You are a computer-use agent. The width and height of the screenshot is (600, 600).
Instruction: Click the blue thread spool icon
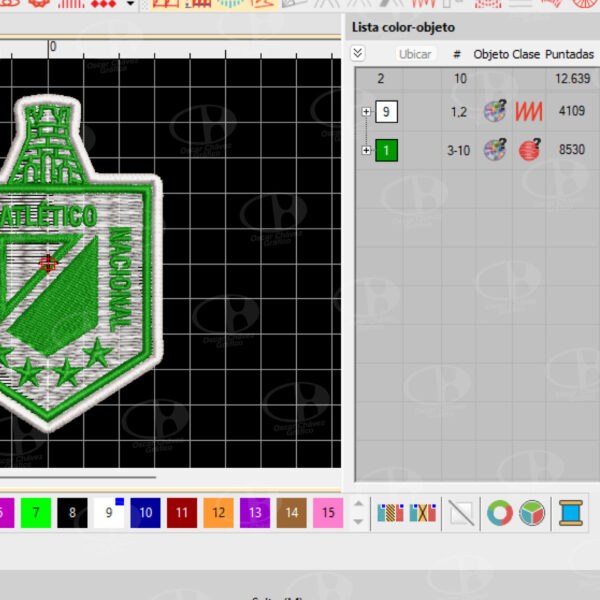[571, 513]
